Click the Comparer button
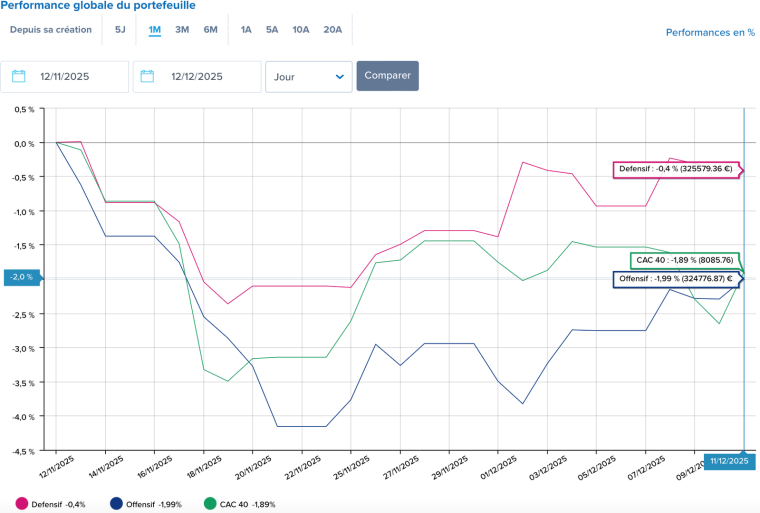Viewport: 760px width, 513px height. 387,76
